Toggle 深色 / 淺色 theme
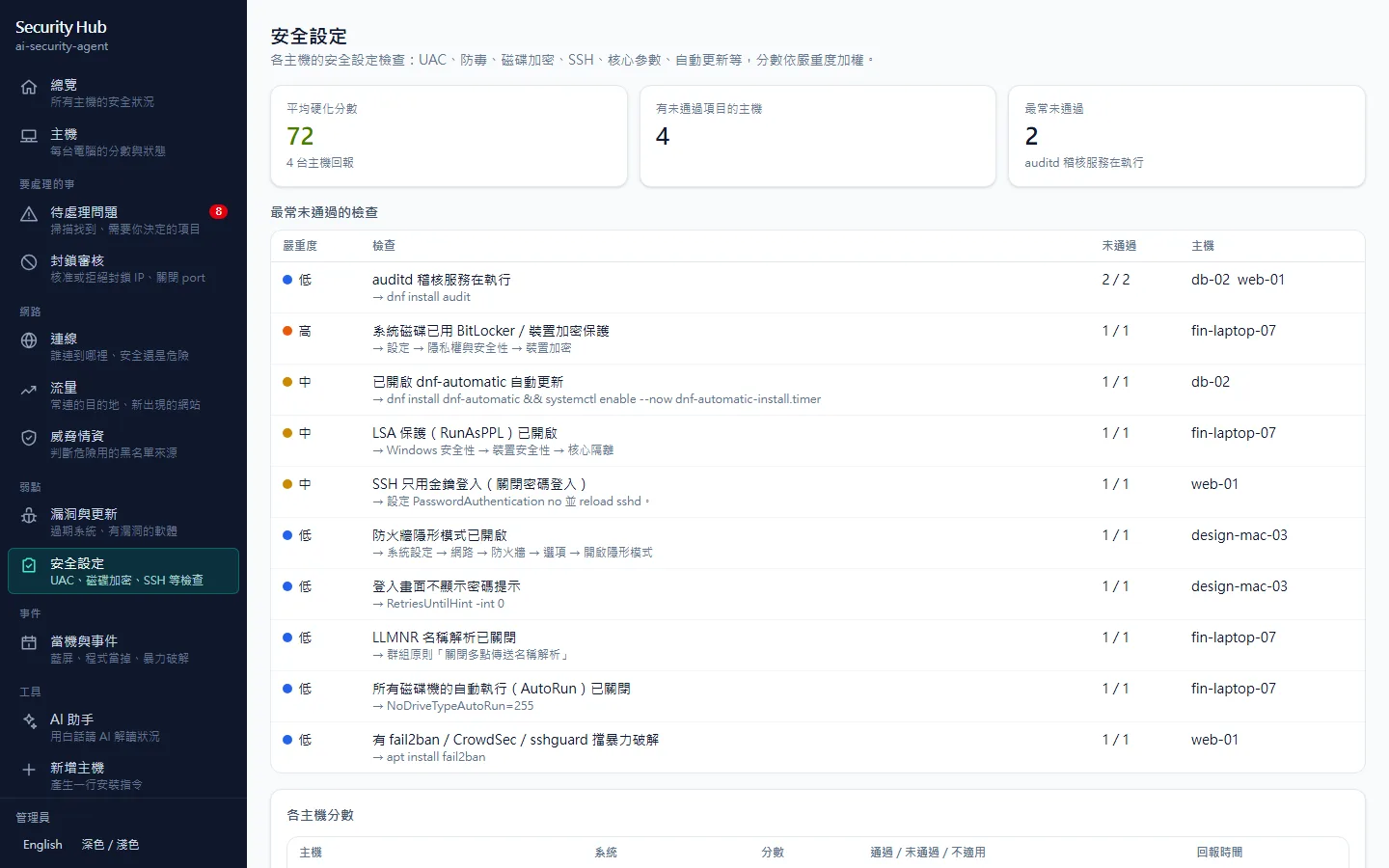This screenshot has height=868, width=1389. (110, 845)
